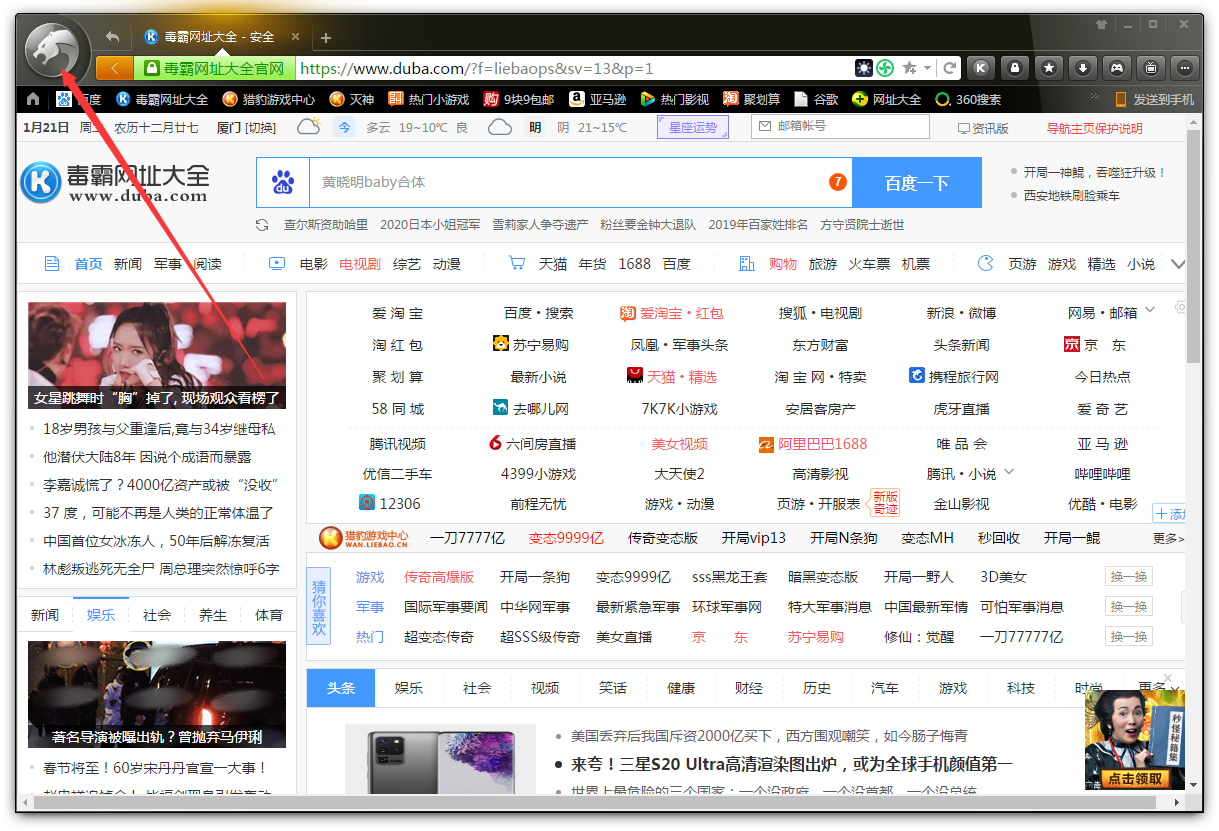Click 换一换 next to the 3D美女 row
Screen dimensions: 1219x831
coord(1128,576)
